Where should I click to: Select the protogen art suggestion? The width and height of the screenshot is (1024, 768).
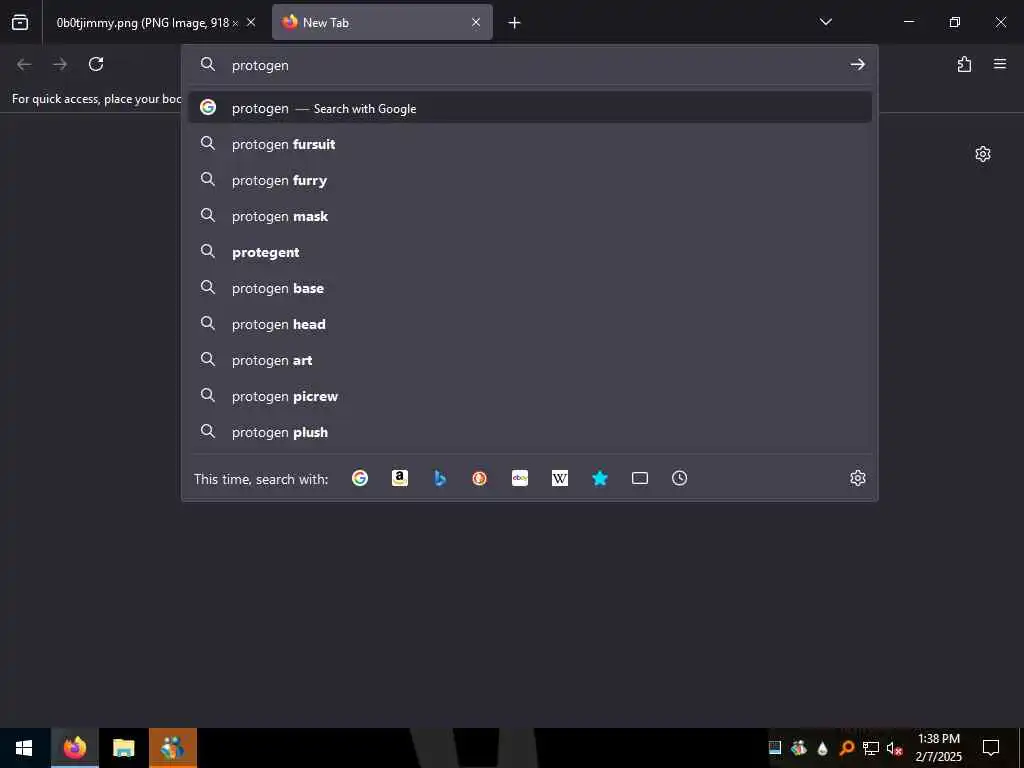click(530, 360)
